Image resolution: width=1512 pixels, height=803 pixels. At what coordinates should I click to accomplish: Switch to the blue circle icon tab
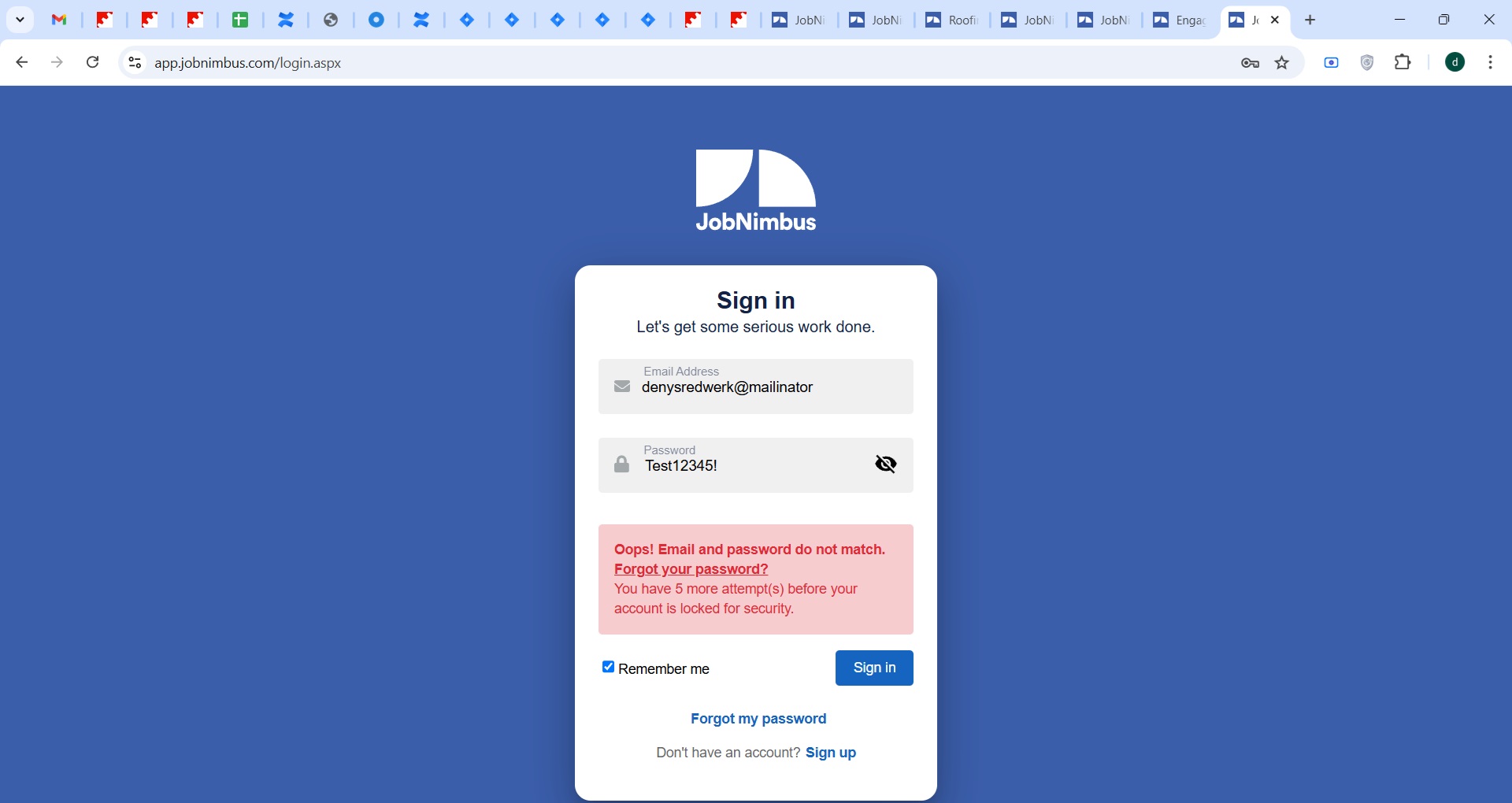click(376, 20)
